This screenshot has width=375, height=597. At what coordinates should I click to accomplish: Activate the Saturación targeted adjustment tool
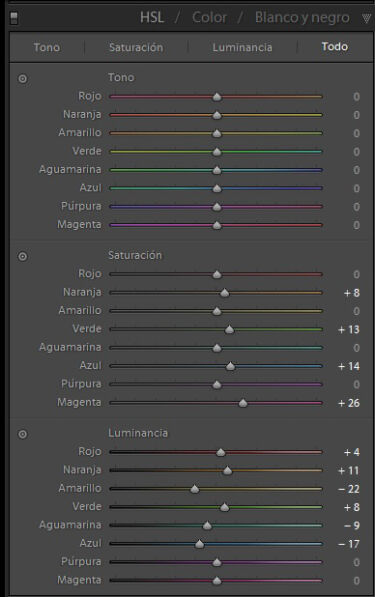tap(23, 256)
